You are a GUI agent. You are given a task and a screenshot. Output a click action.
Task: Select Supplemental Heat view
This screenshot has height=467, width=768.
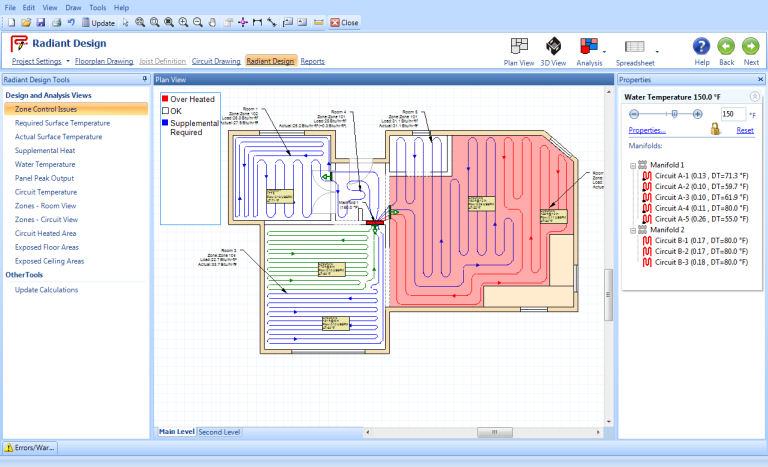(45, 150)
